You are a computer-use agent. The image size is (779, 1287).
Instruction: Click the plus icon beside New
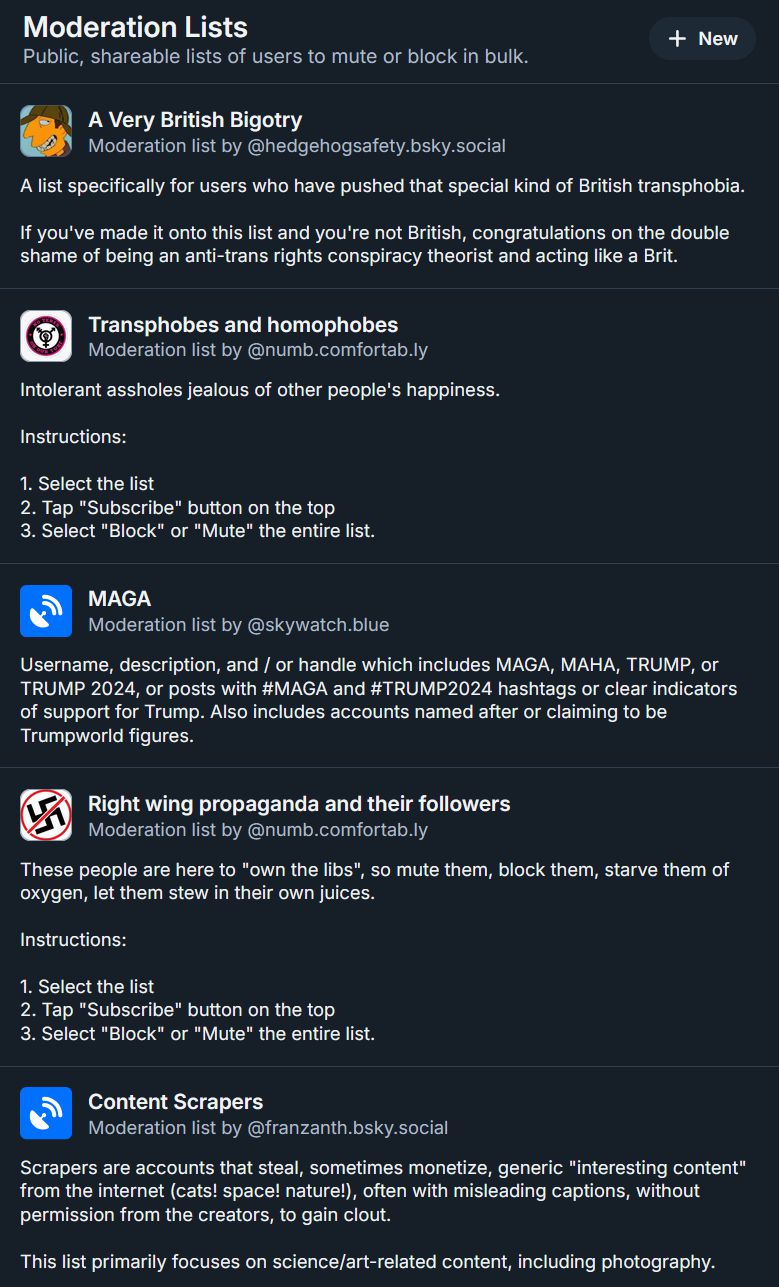[677, 39]
